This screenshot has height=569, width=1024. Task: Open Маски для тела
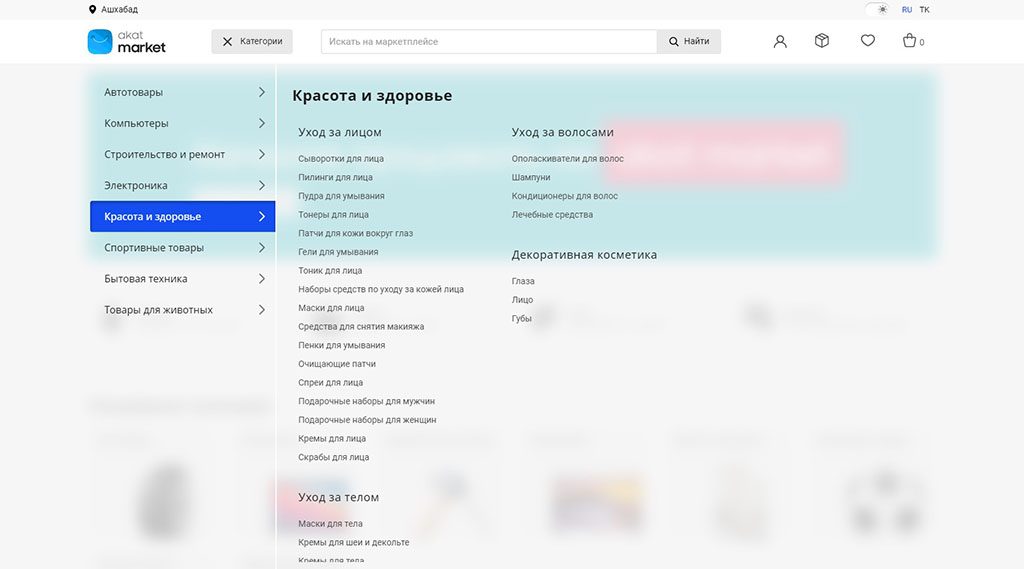[330, 524]
